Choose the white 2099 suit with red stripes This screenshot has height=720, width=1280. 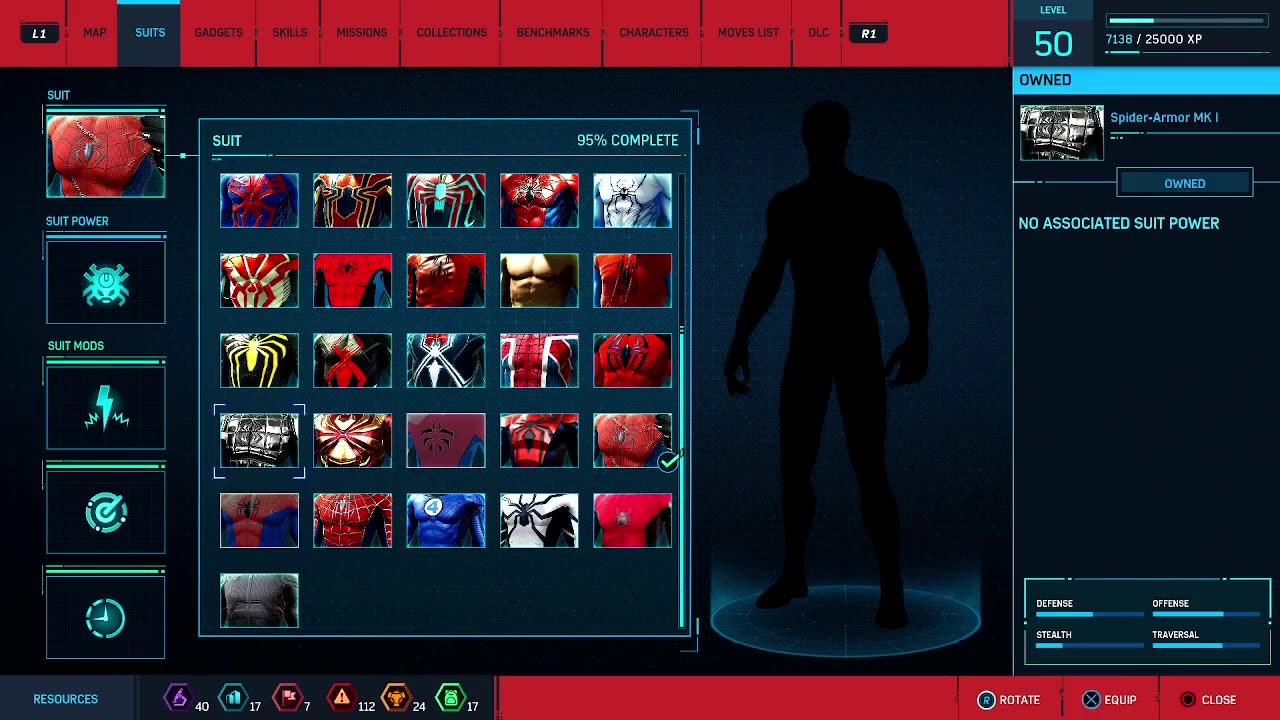259,280
